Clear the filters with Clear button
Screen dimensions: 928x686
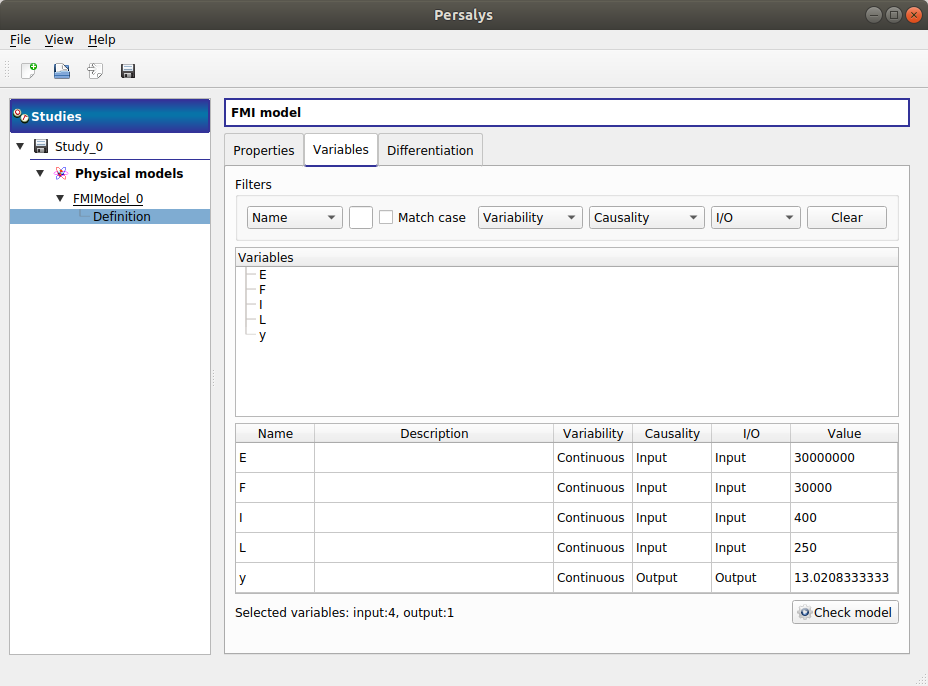click(846, 217)
